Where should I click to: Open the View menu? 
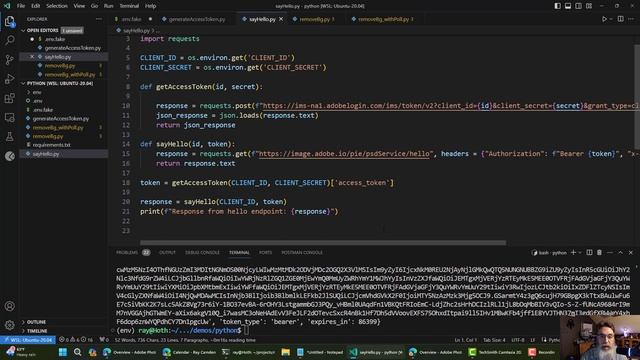point(79,6)
